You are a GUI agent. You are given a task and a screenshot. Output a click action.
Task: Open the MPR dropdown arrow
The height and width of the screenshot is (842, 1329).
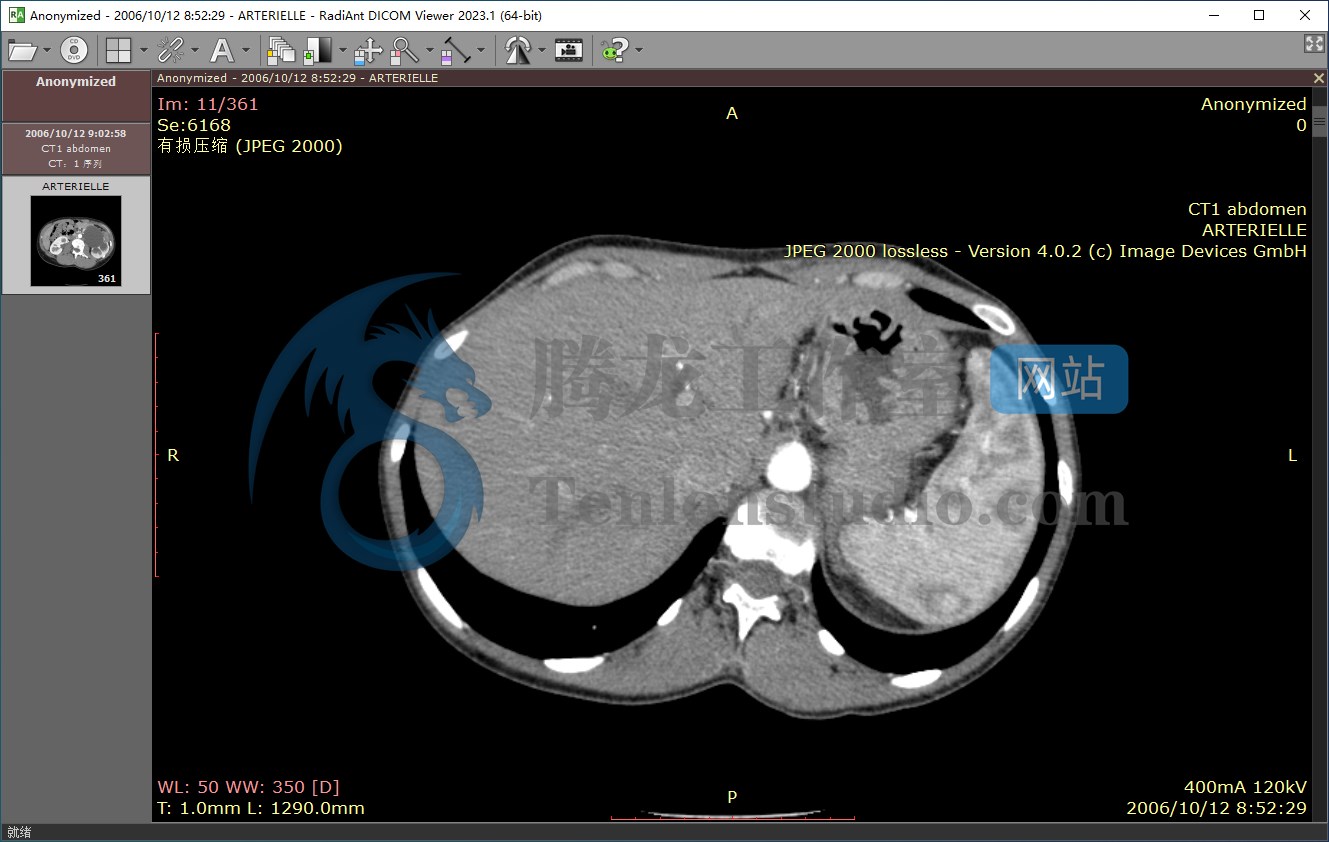coord(542,50)
